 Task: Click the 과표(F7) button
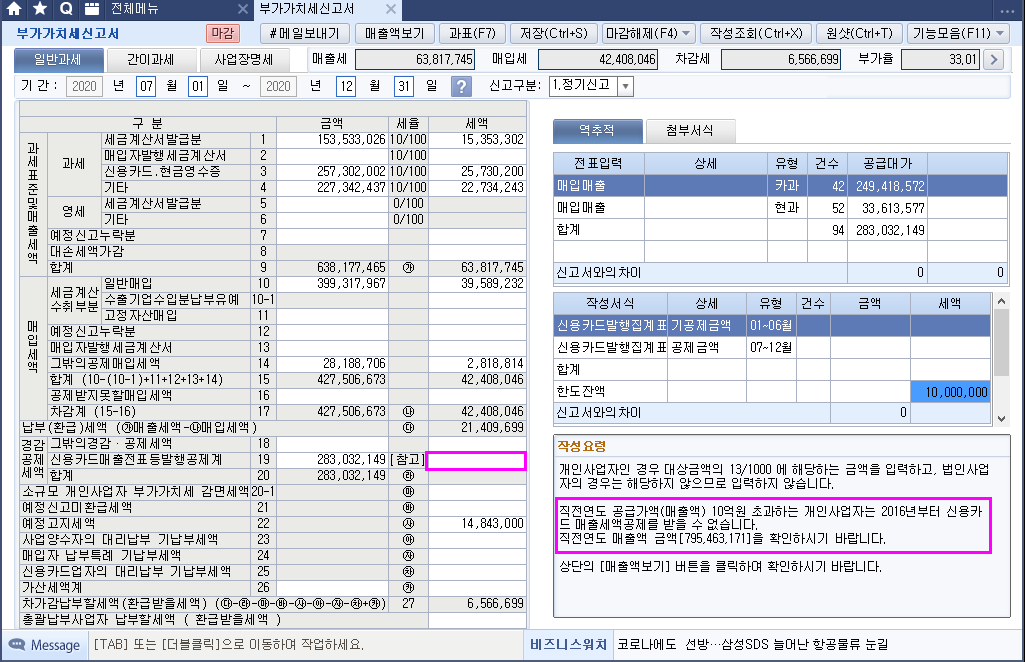pos(472,33)
